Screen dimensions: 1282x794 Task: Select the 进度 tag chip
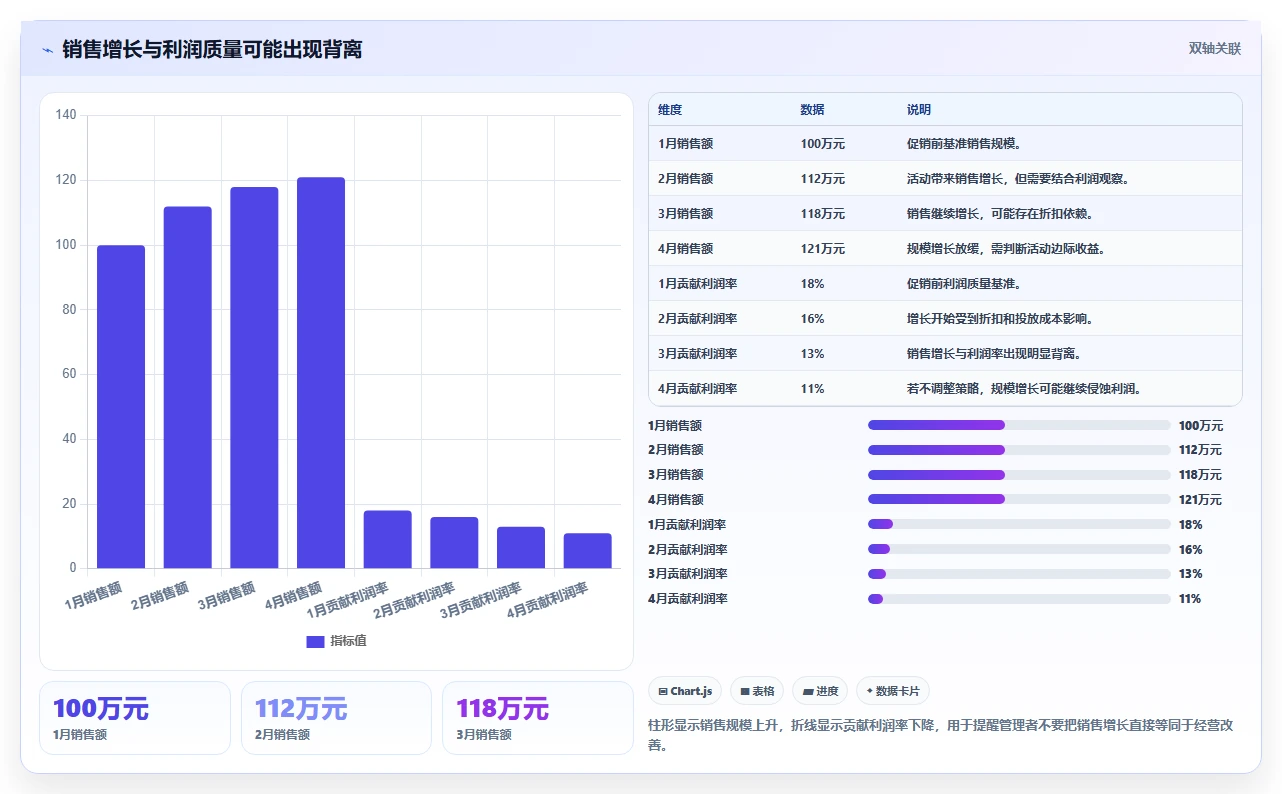coord(820,691)
